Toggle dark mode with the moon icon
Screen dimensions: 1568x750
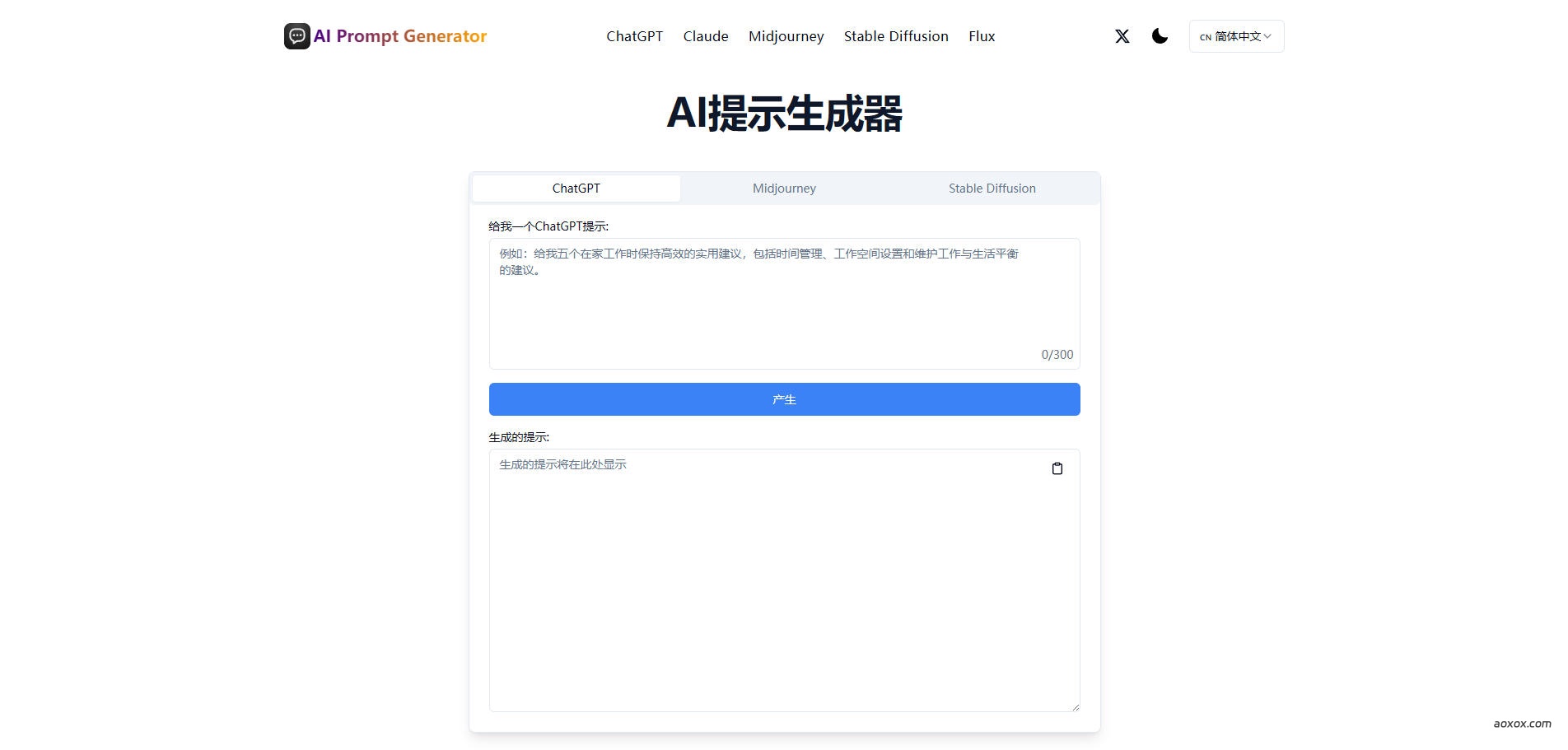tap(1160, 36)
